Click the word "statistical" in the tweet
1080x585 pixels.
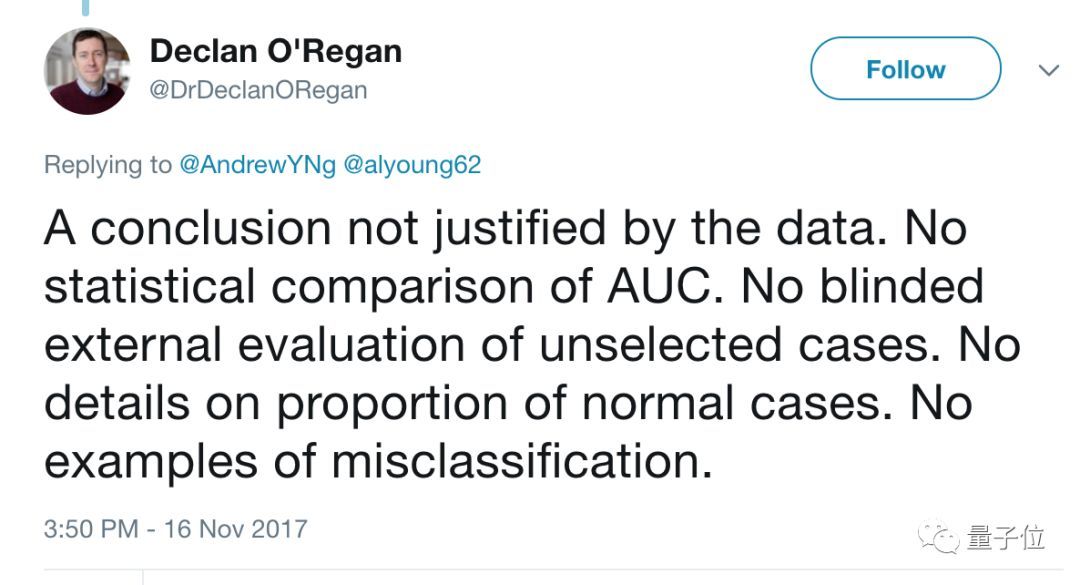[x=150, y=287]
